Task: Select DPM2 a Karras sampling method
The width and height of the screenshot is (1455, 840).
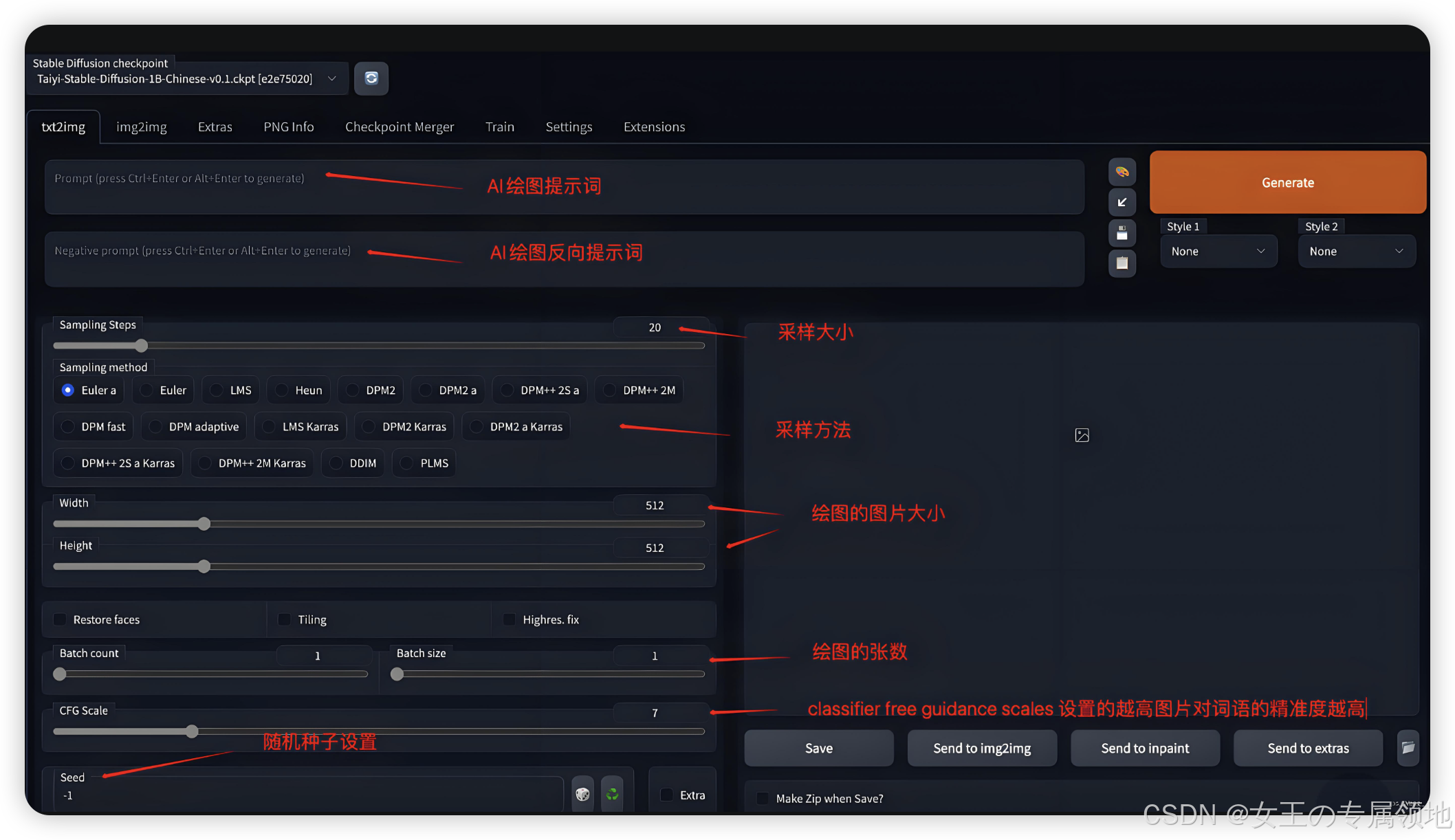Action: pyautogui.click(x=516, y=427)
